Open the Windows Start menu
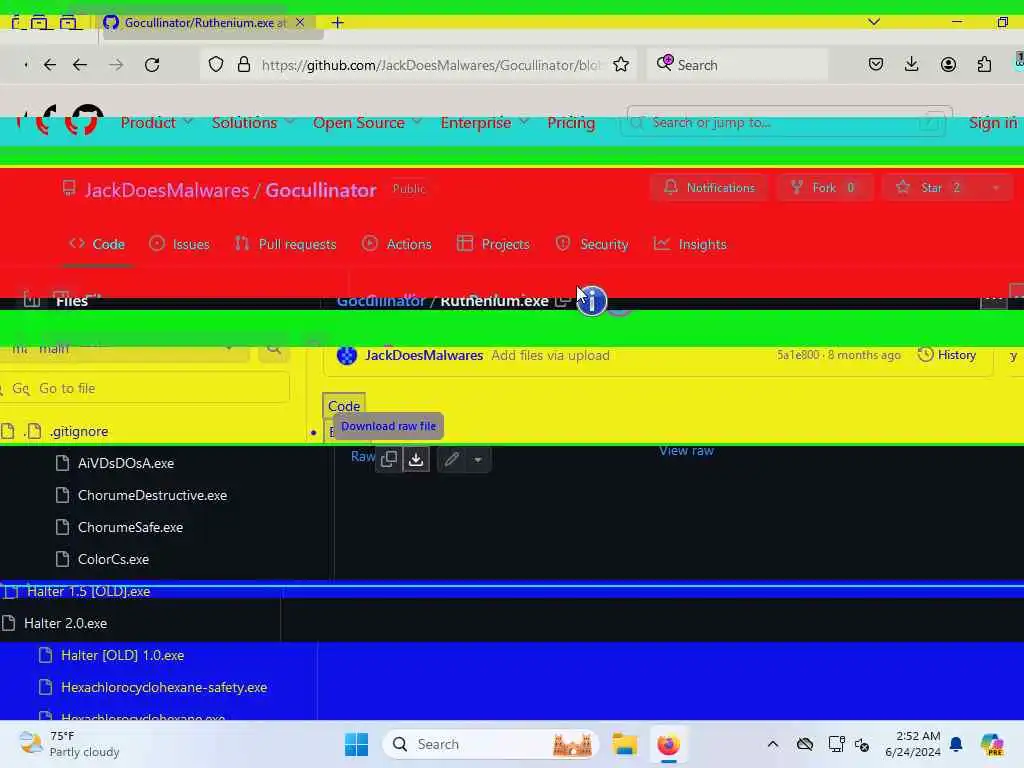 (357, 744)
